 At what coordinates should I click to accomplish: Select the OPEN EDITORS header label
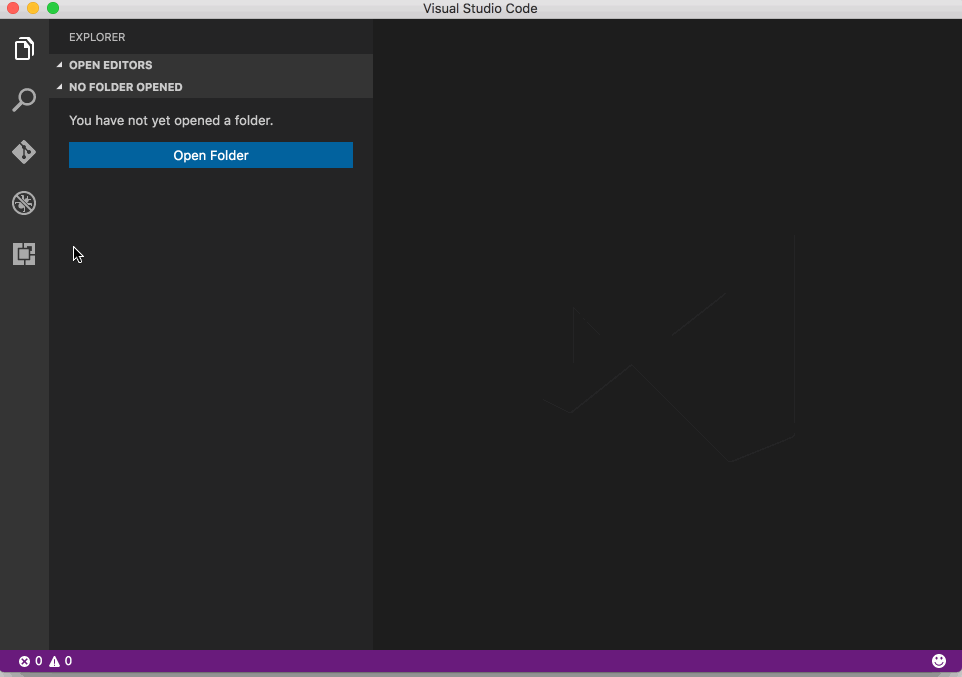click(x=110, y=65)
